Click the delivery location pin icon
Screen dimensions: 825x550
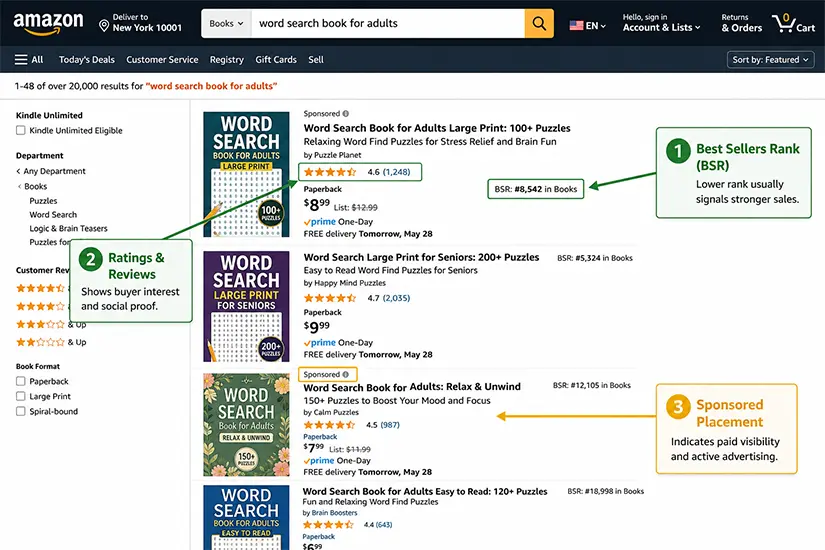click(104, 25)
